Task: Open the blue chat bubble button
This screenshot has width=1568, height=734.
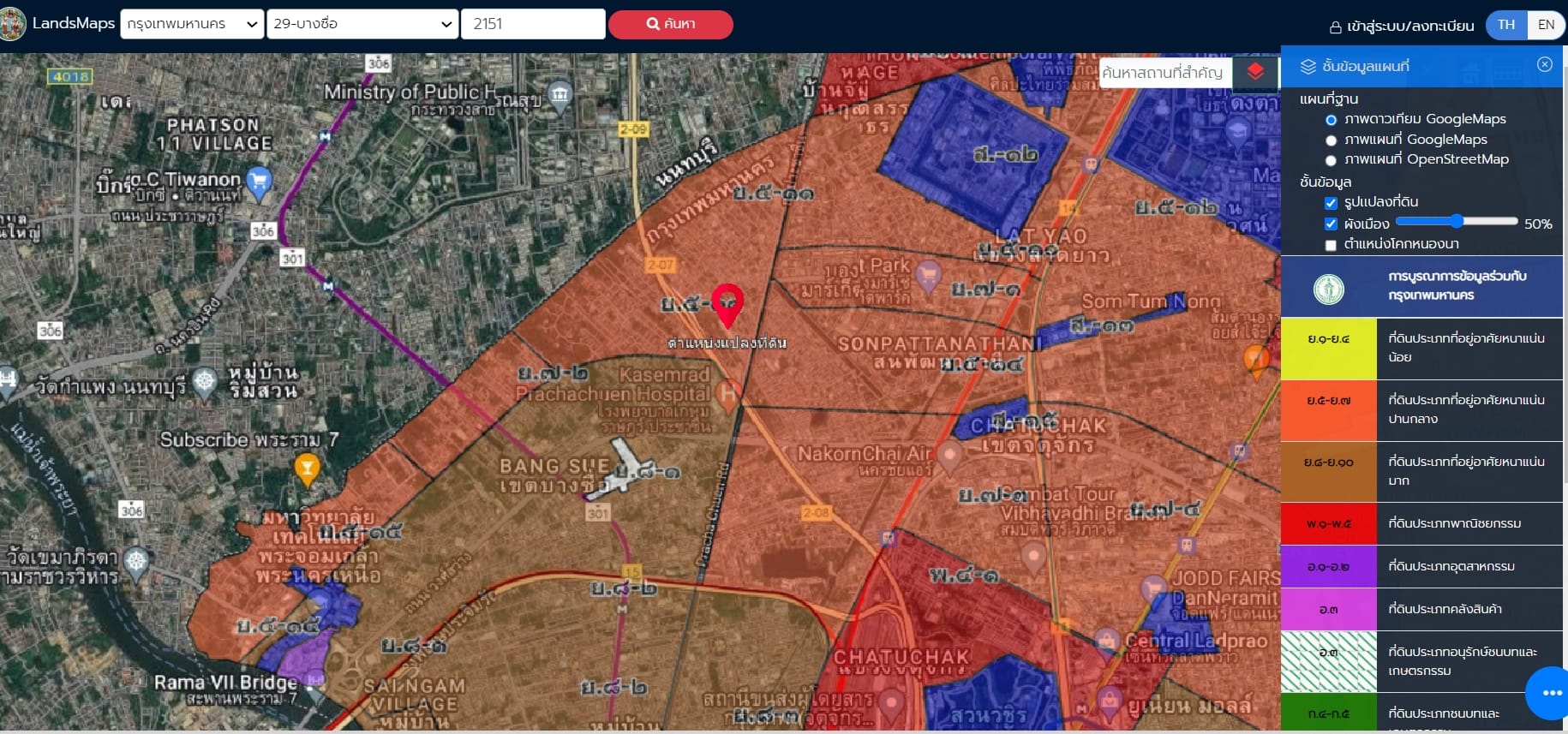Action: pyautogui.click(x=1549, y=693)
